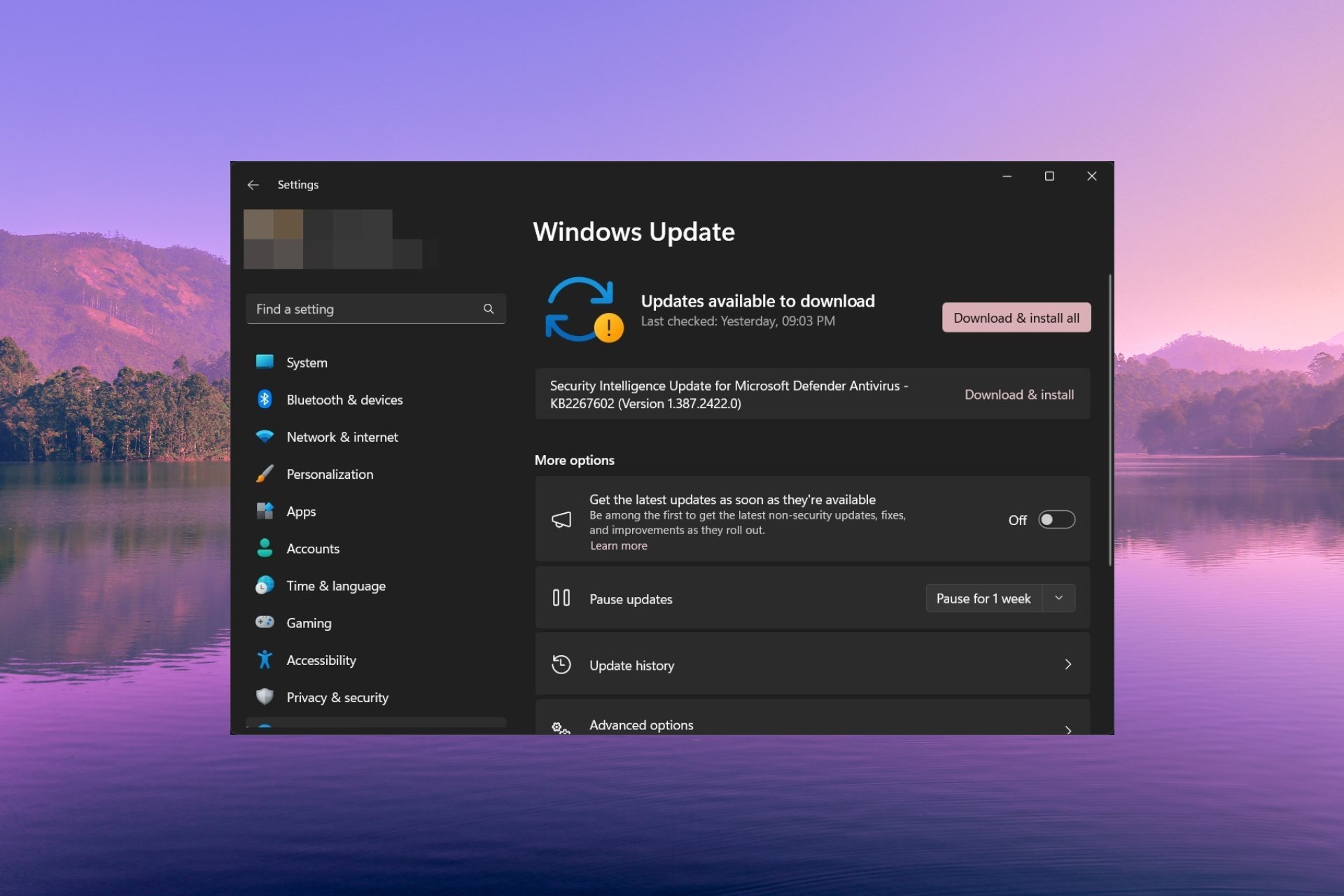Click the Apps icon in sidebar
Screen dimensions: 1344x896
pyautogui.click(x=265, y=511)
